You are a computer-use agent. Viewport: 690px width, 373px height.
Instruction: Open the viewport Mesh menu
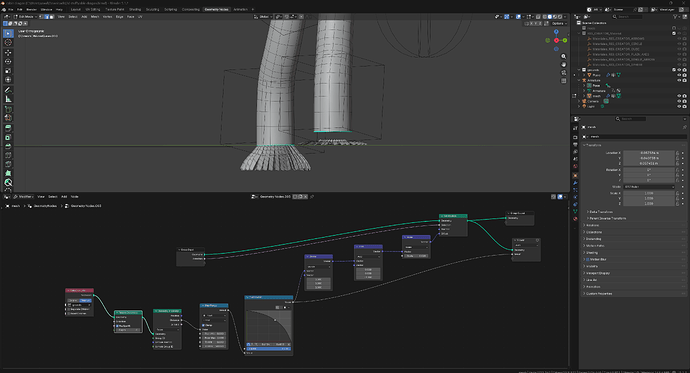95,17
